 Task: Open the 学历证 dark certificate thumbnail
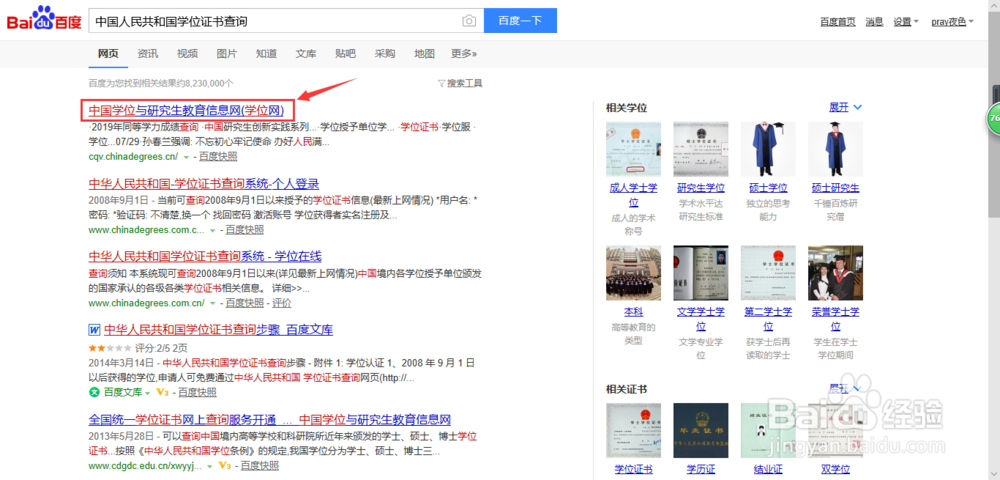coord(701,430)
